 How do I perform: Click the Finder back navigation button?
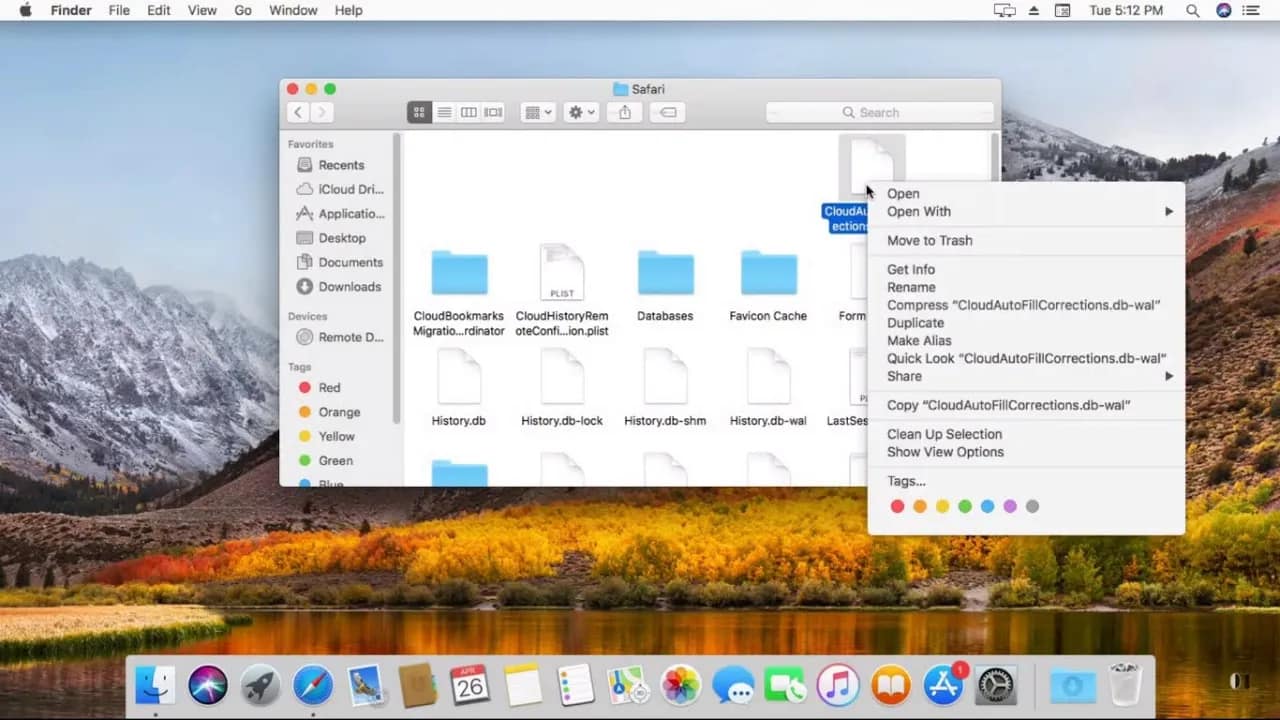point(297,113)
